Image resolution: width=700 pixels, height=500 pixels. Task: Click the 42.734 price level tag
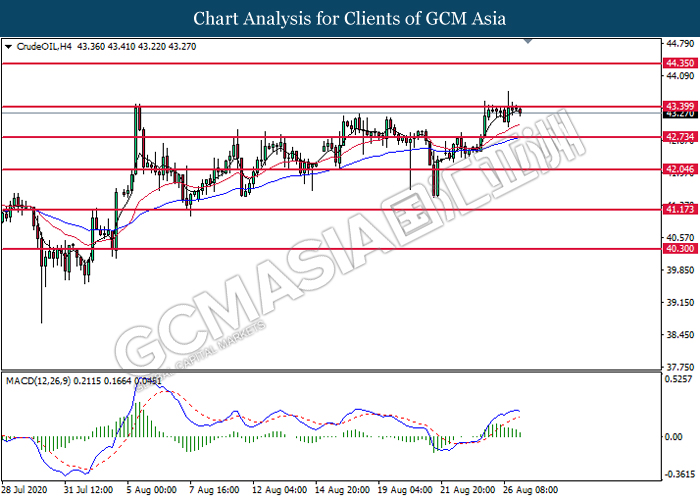point(679,136)
